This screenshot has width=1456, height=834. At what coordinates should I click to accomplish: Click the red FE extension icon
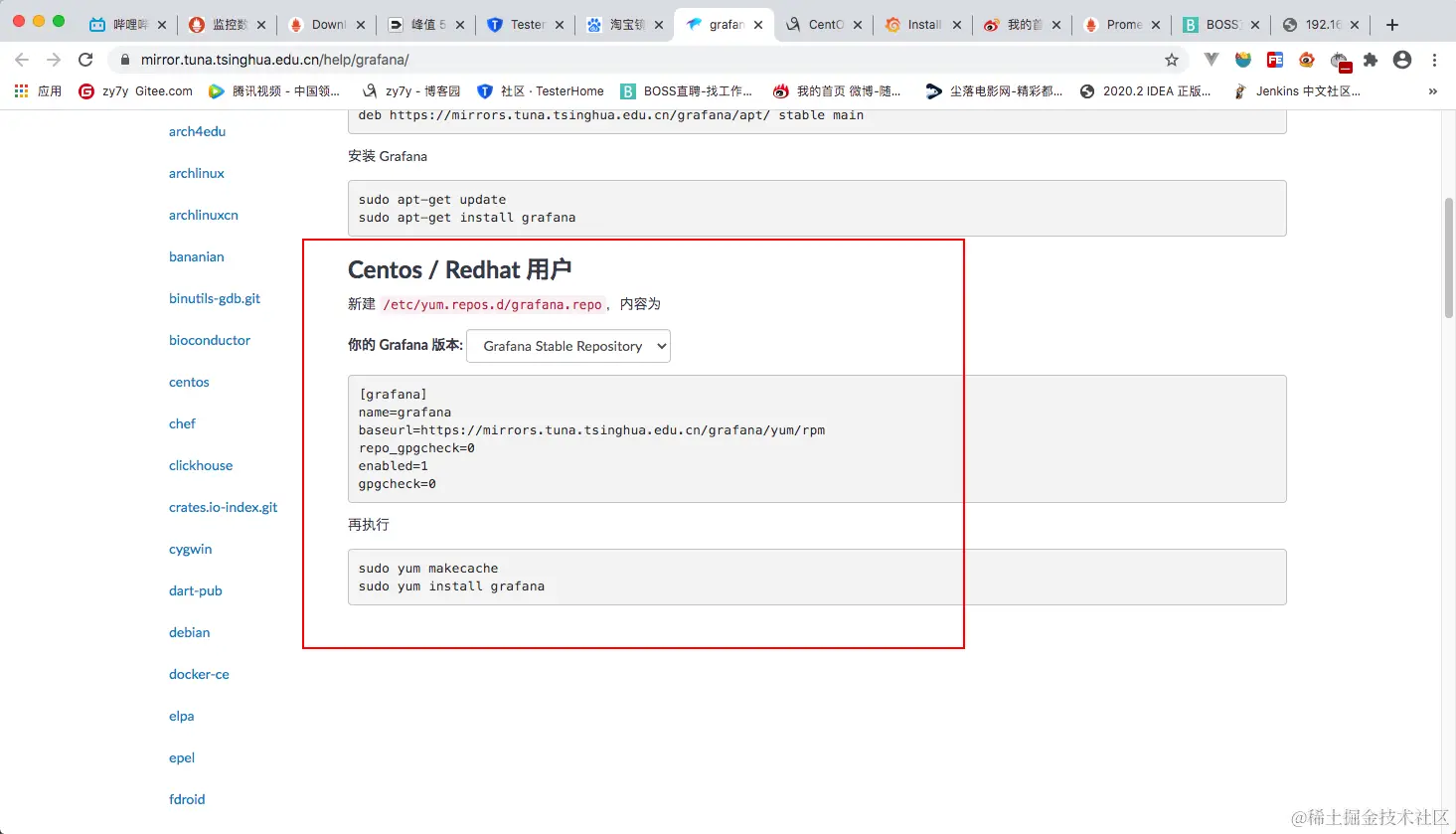(x=1275, y=60)
